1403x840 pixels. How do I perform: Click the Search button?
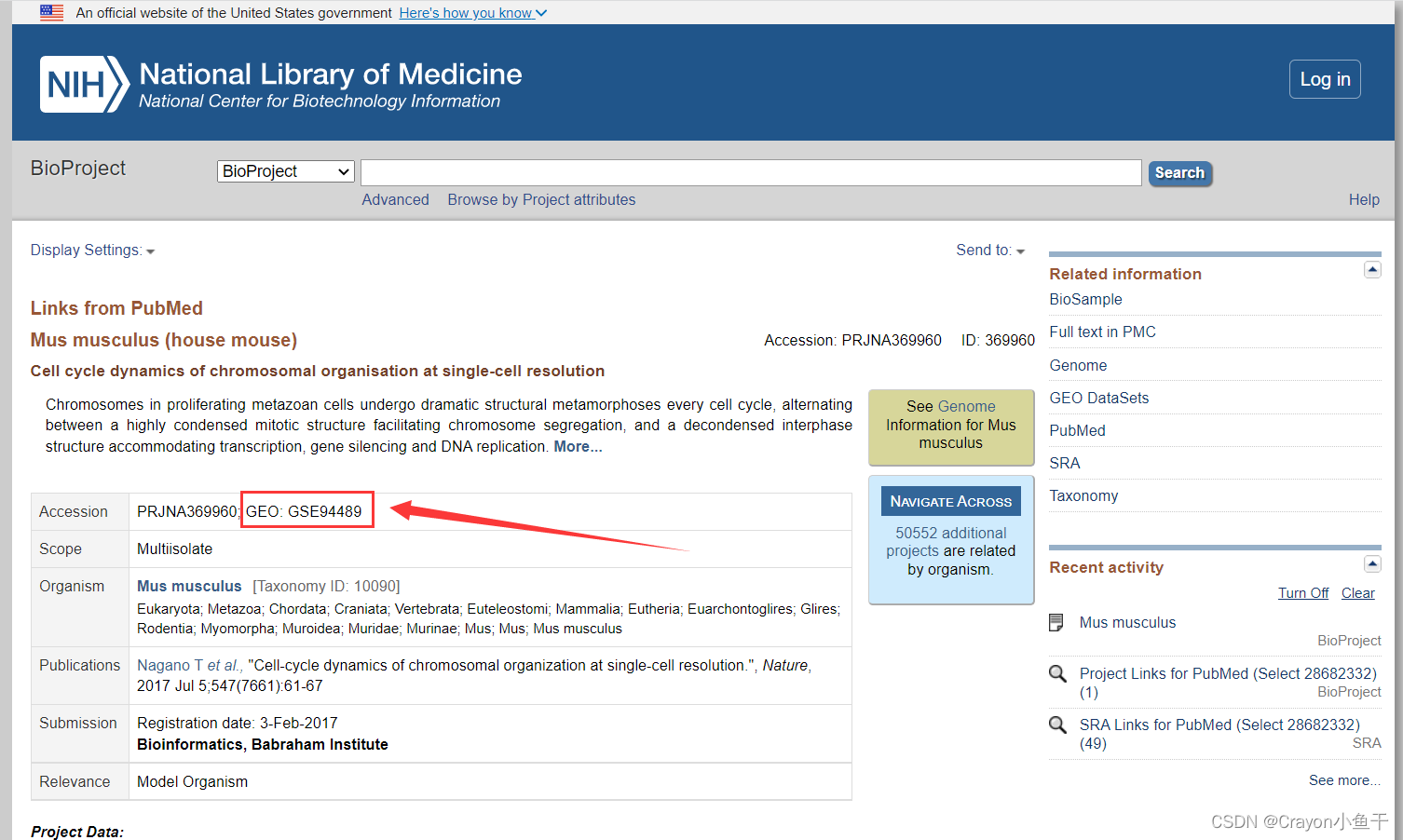pos(1179,172)
